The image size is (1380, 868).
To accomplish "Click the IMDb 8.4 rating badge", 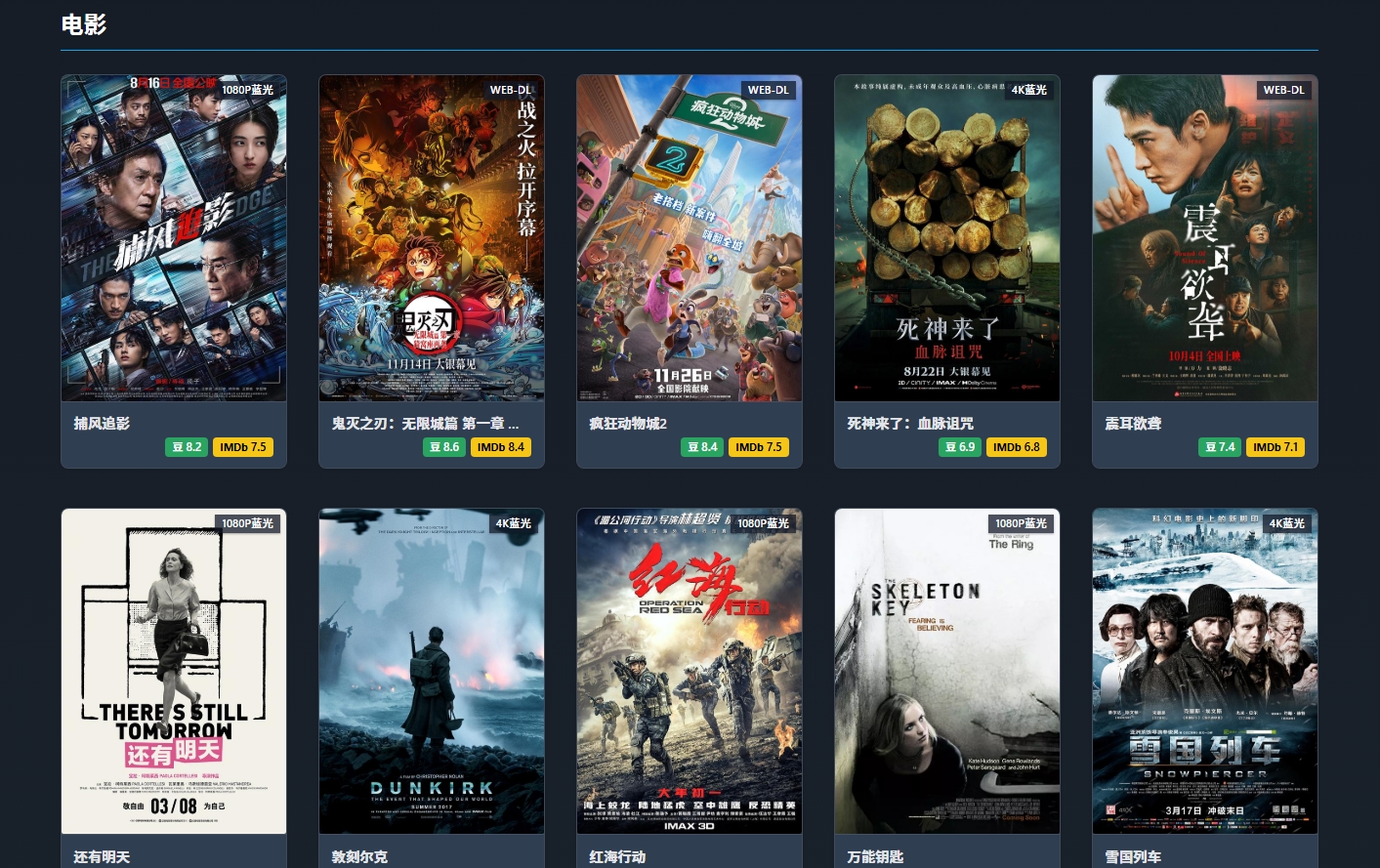I will [500, 447].
